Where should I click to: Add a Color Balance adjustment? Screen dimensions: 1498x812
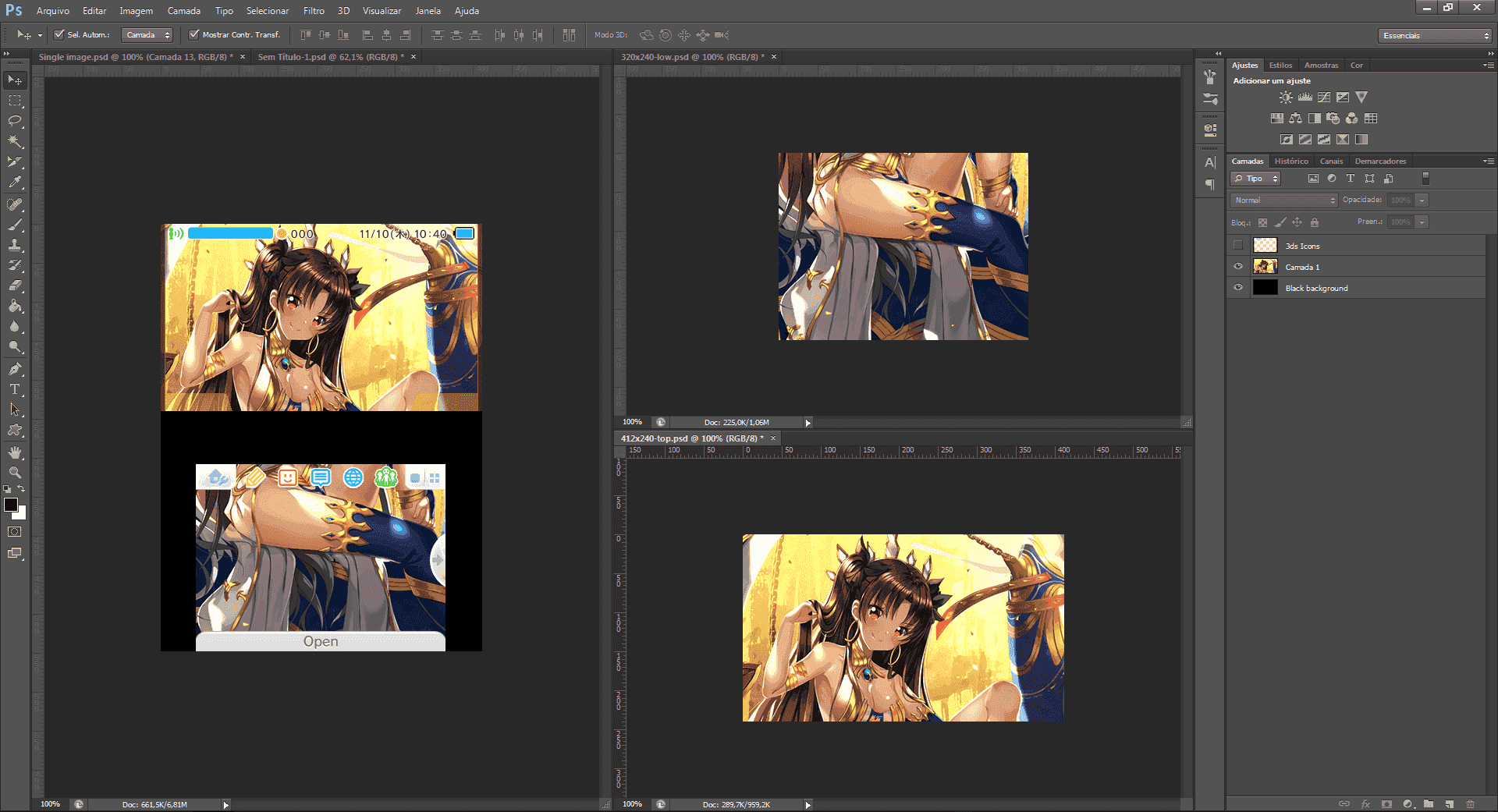click(x=1295, y=119)
